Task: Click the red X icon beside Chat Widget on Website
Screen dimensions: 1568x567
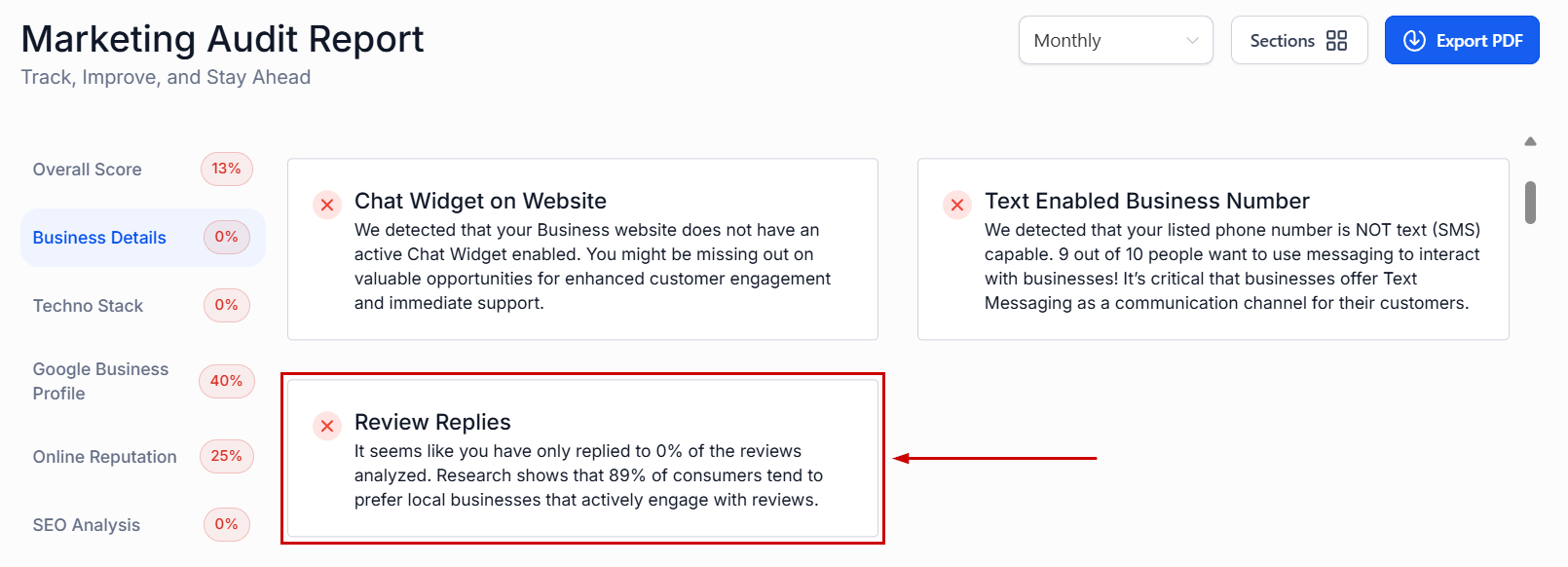Action: coord(327,205)
